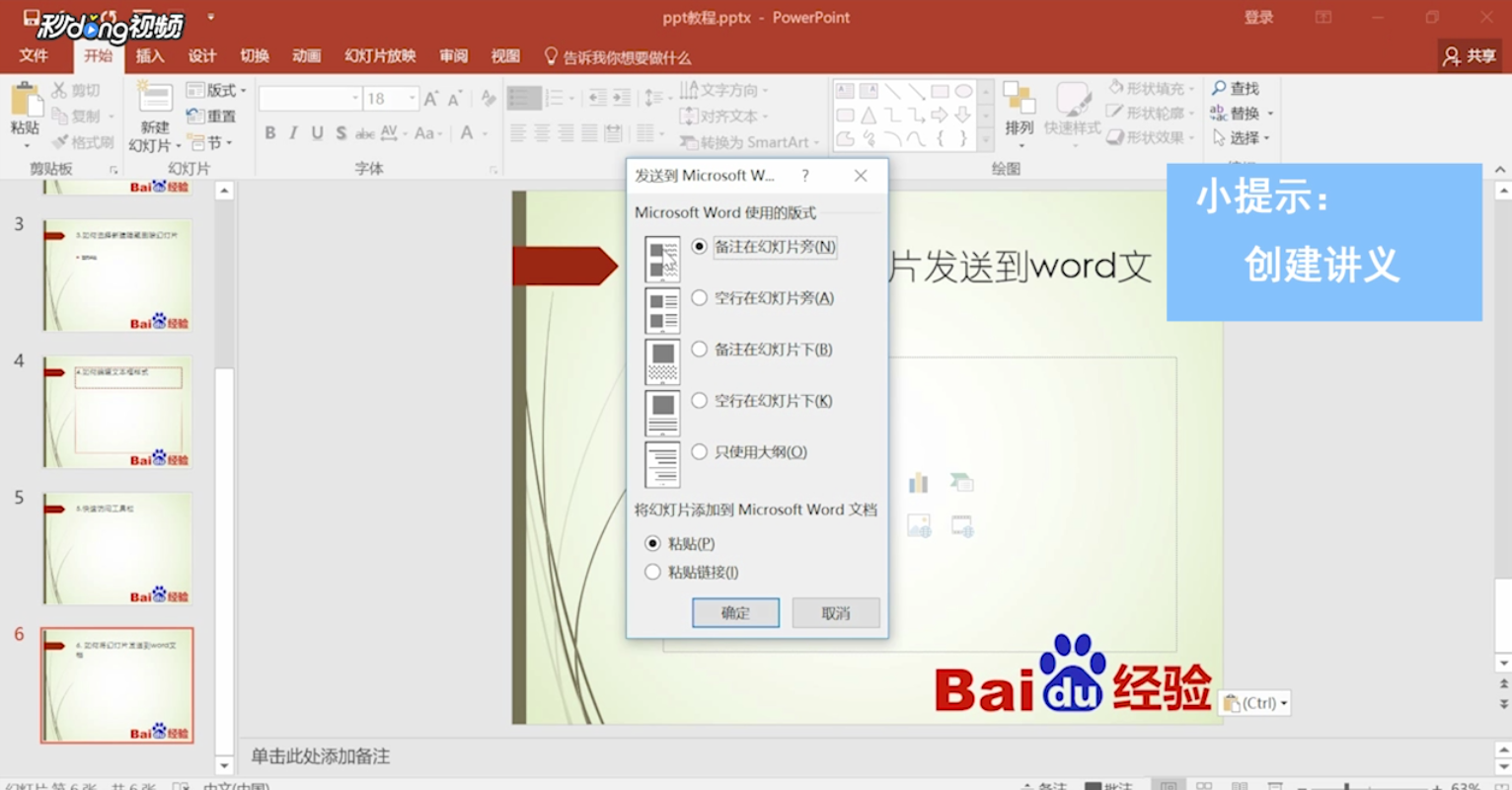This screenshot has width=1512, height=790.
Task: Clear all text formatting
Action: (x=489, y=99)
